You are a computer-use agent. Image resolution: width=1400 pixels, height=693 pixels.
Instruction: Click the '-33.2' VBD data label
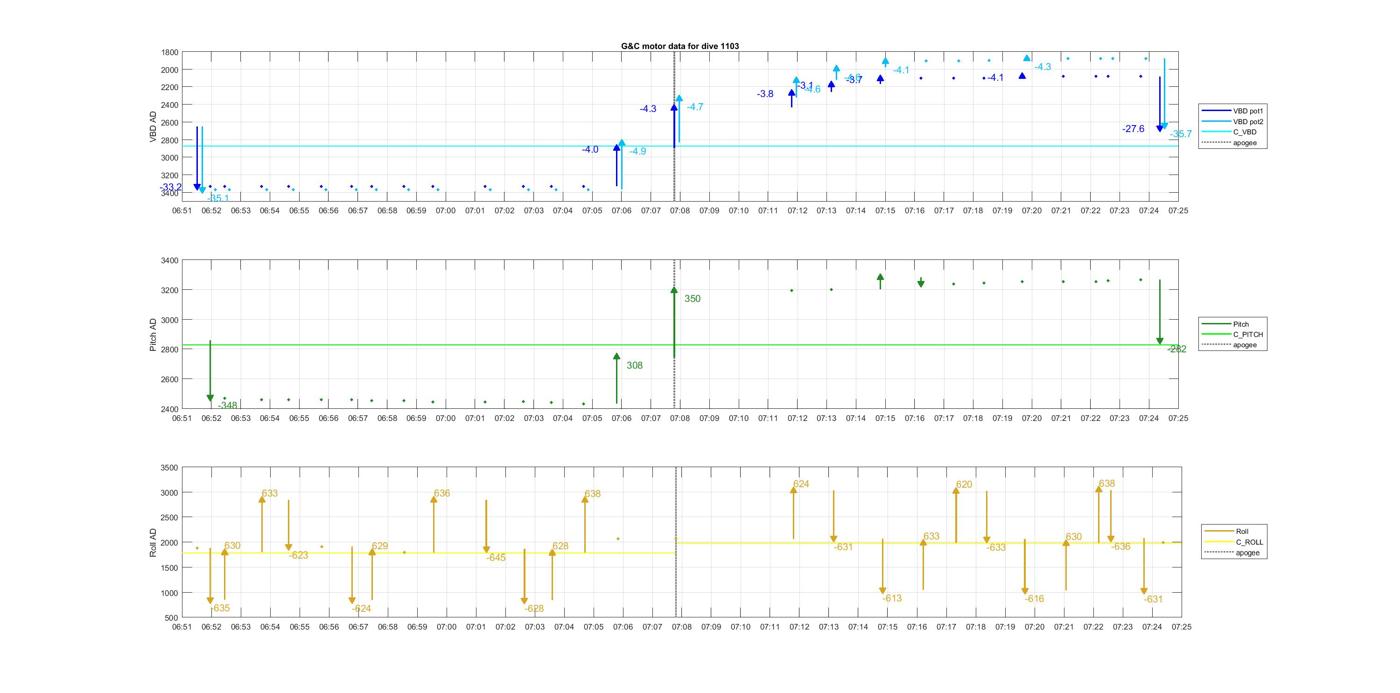pyautogui.click(x=171, y=188)
